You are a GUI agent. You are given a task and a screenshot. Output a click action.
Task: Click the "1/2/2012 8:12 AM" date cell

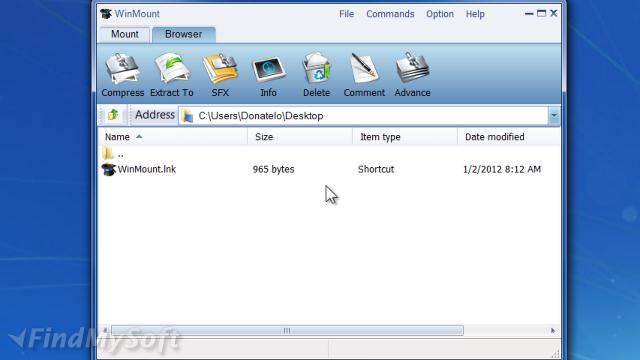[502, 169]
